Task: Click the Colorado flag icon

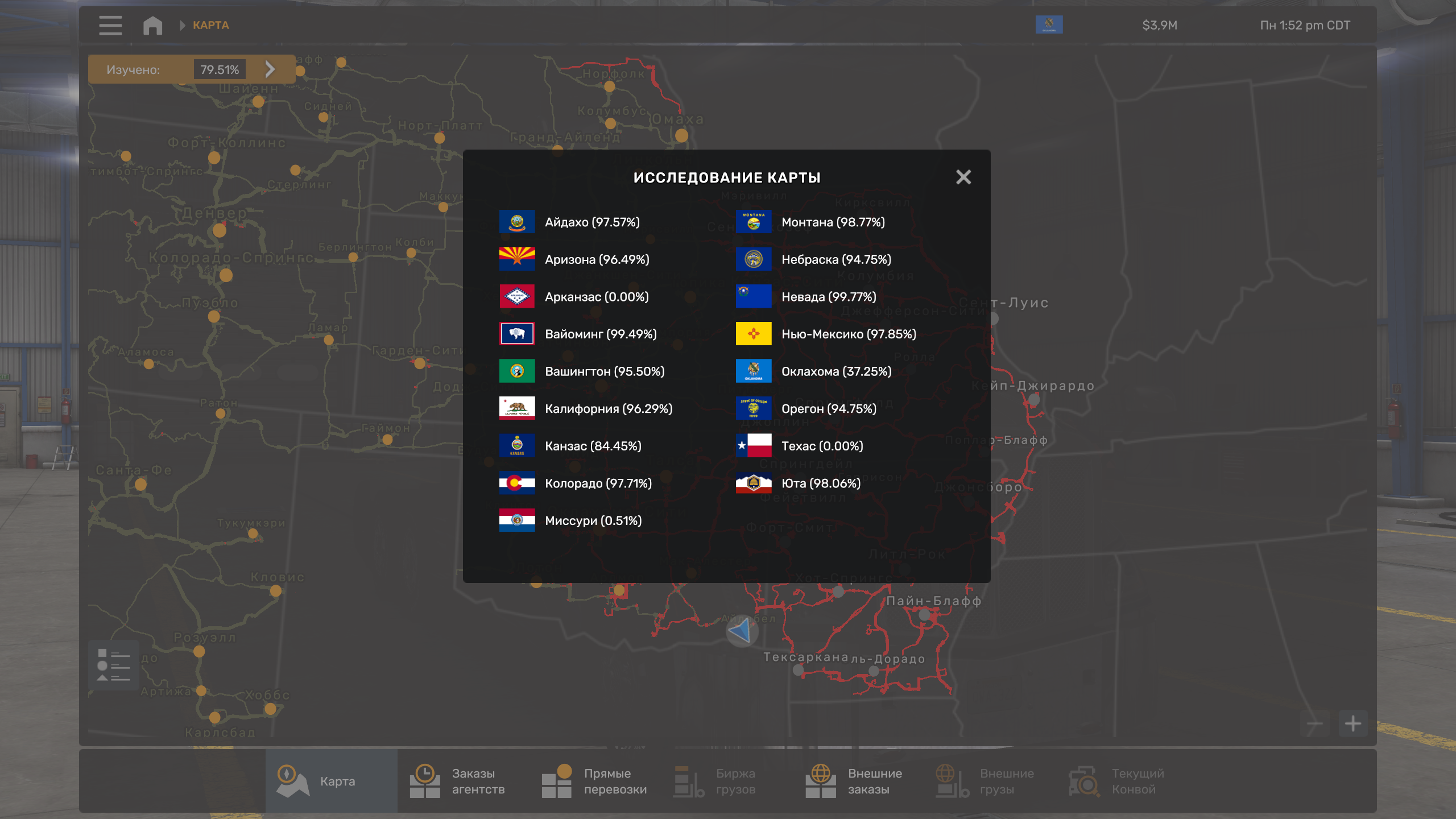Action: (516, 483)
